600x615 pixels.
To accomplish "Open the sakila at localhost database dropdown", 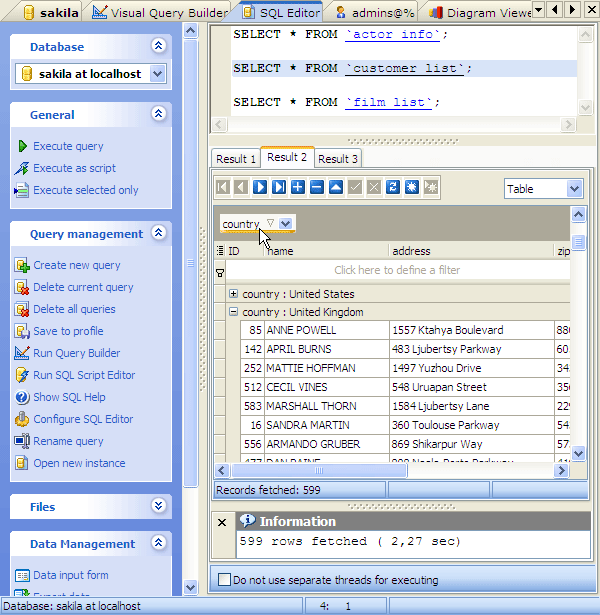I will 157,74.
